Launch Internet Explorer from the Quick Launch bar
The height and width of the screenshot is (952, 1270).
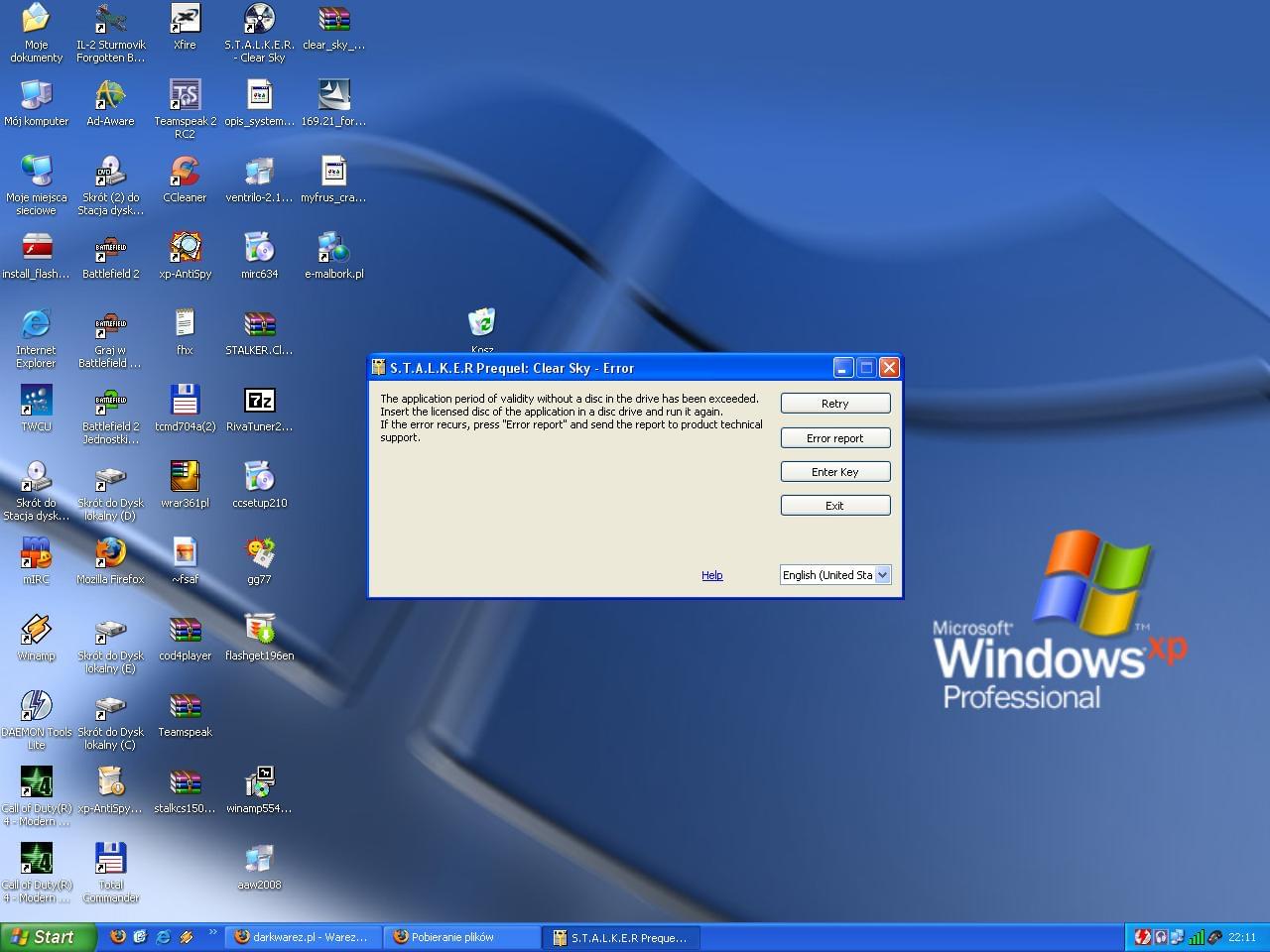pos(163,936)
